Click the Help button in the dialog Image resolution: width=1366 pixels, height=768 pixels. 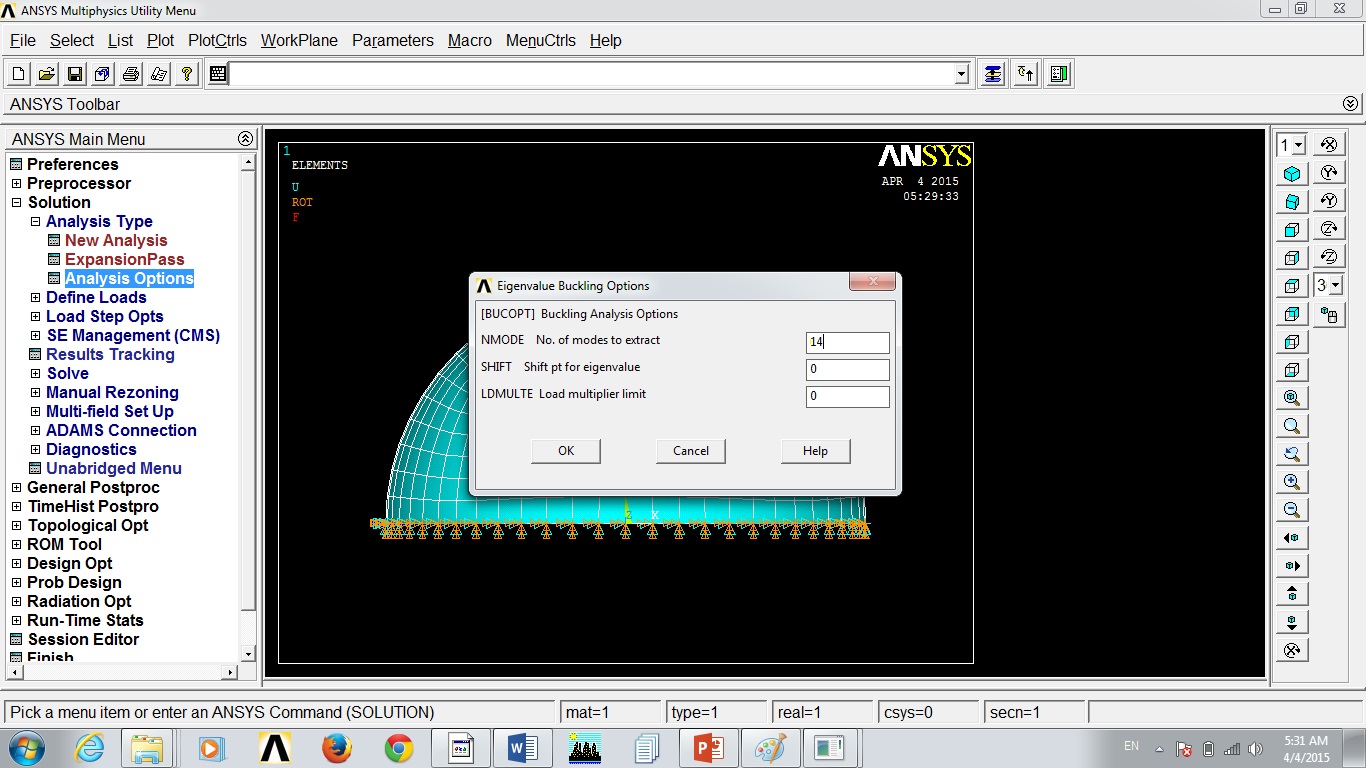(x=816, y=451)
